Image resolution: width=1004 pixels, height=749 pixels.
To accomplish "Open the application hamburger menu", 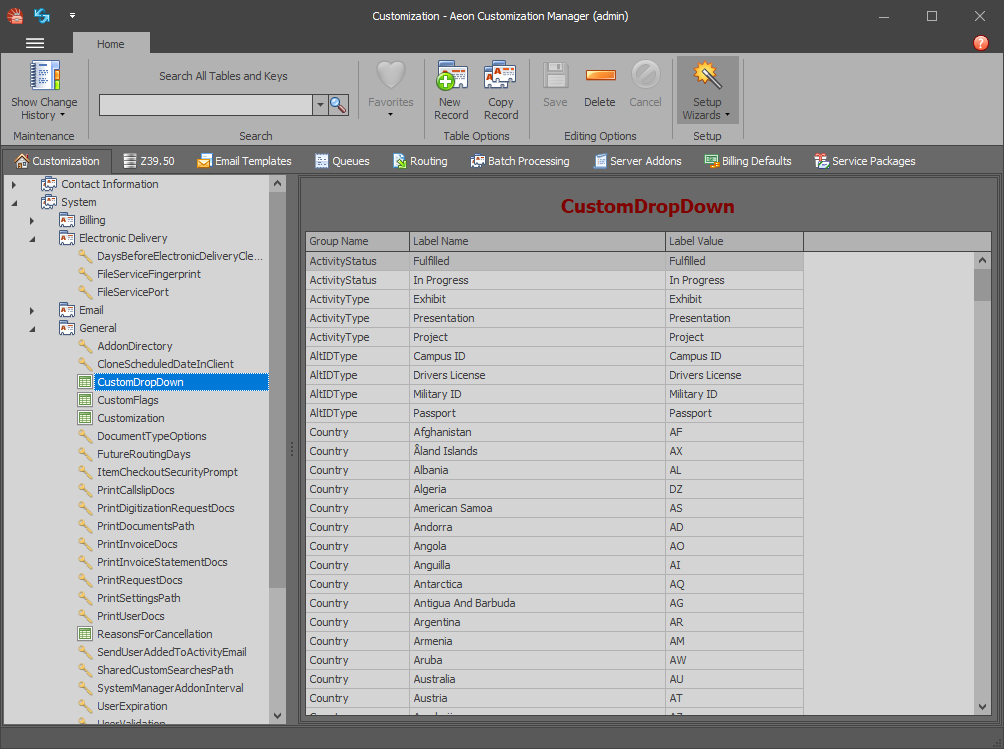I will click(x=35, y=43).
